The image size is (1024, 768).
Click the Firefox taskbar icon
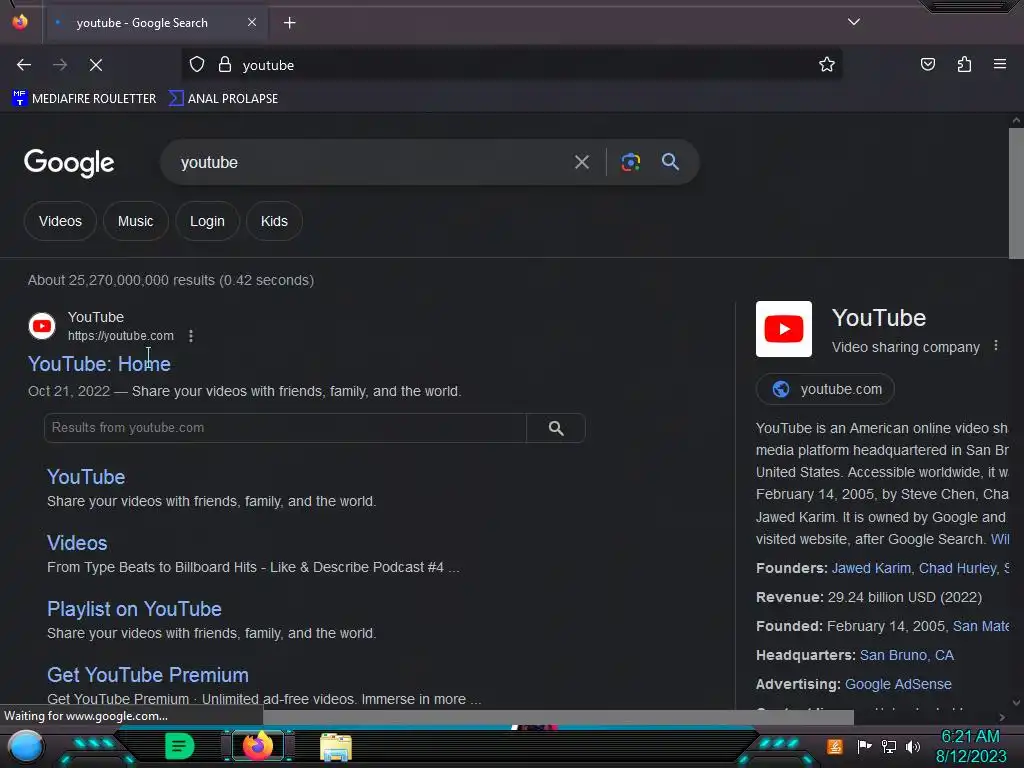(x=257, y=746)
